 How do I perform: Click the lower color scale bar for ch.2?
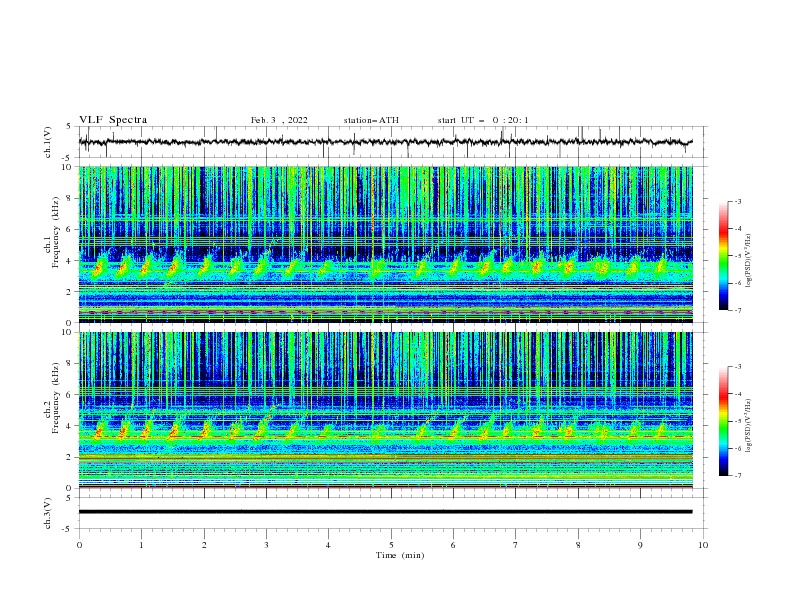click(723, 421)
